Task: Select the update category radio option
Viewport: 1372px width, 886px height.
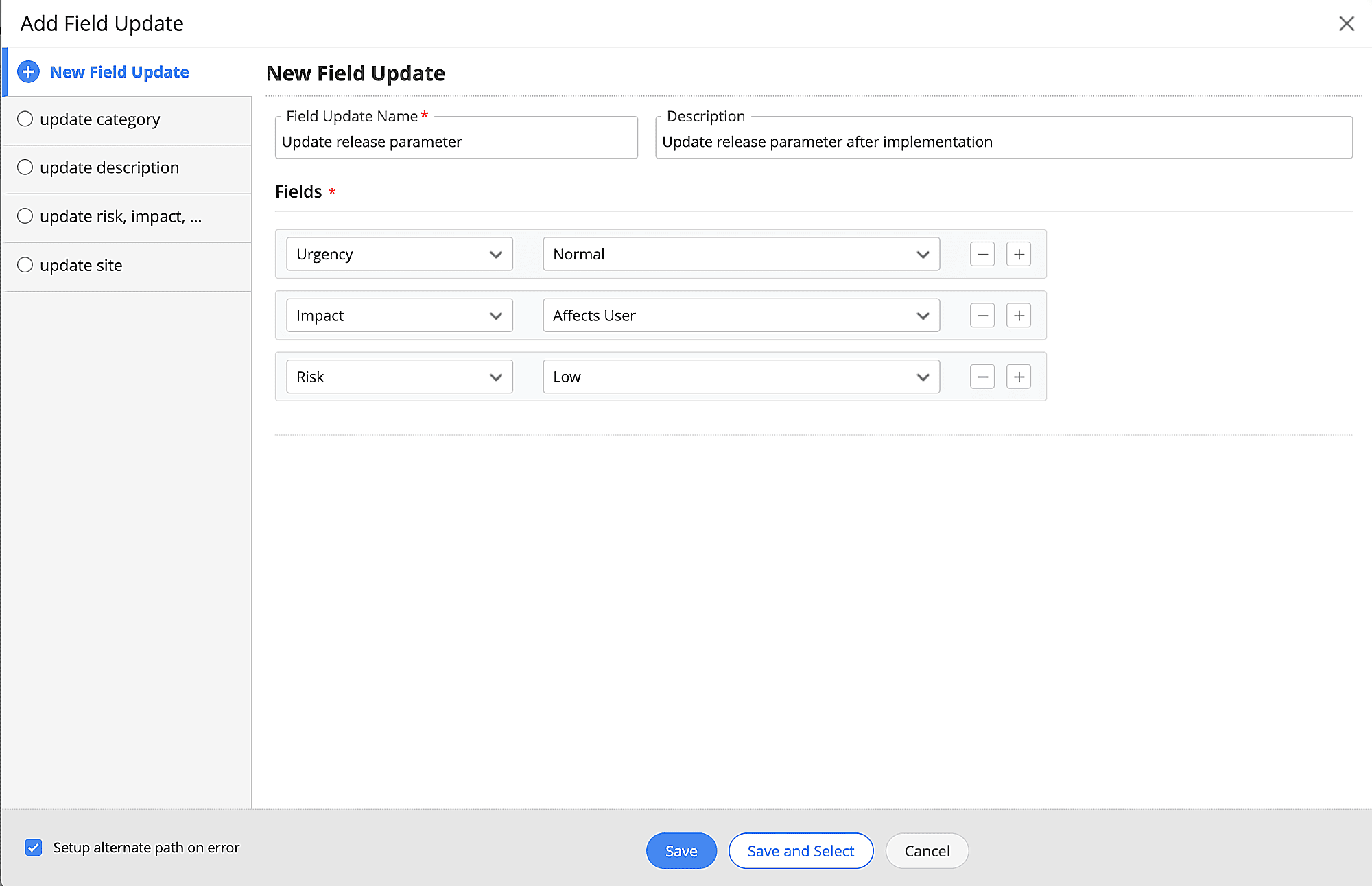Action: 25,119
